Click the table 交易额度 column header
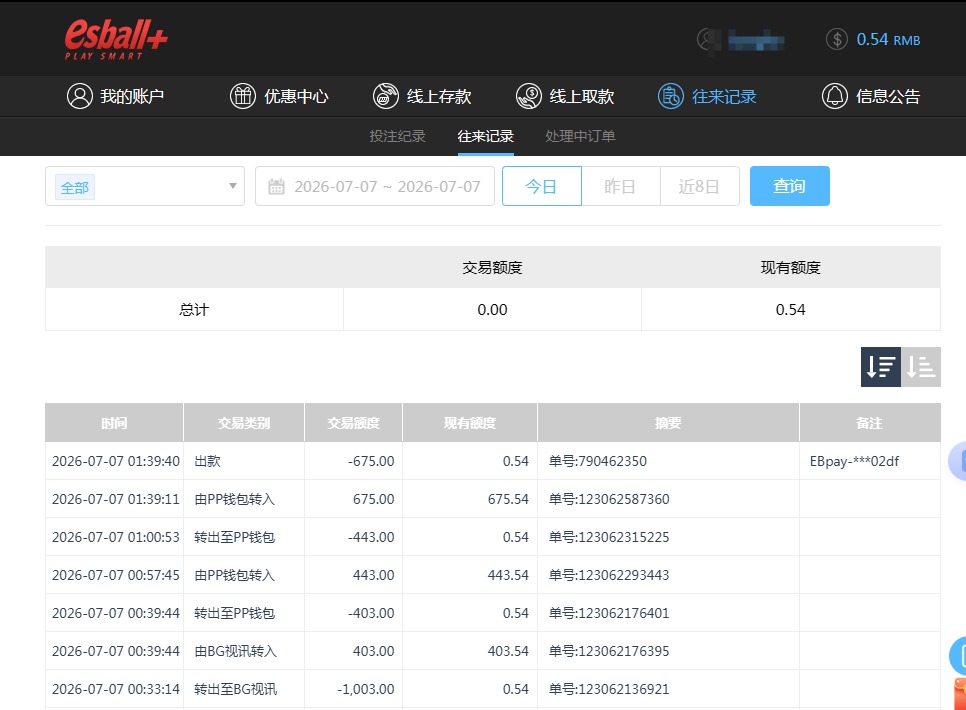 (x=353, y=423)
